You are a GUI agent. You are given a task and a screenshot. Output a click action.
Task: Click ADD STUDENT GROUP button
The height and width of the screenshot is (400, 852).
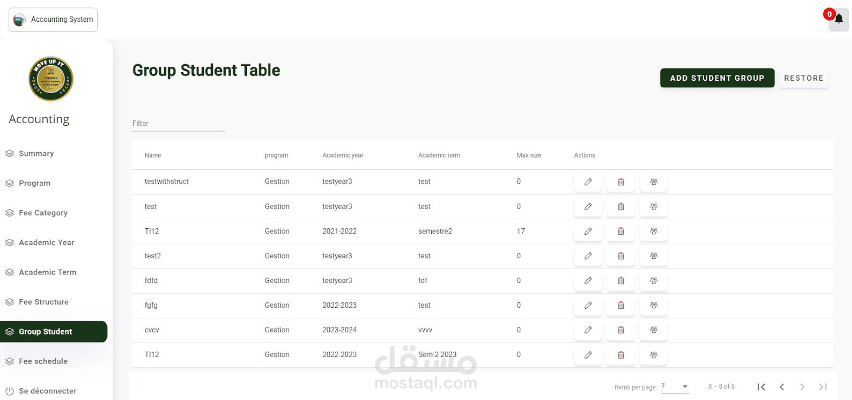(x=717, y=78)
